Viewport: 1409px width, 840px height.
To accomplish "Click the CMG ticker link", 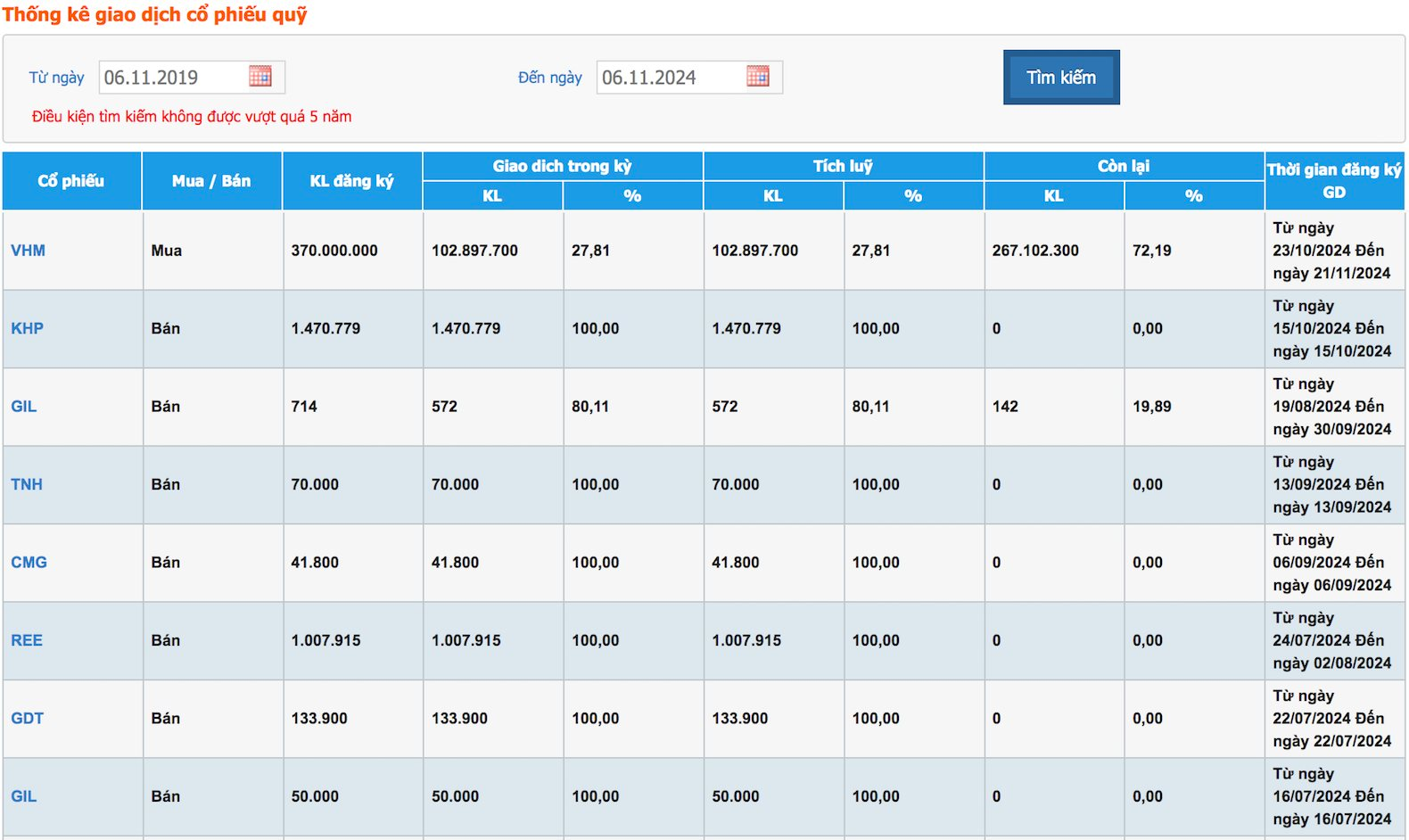I will pos(29,563).
